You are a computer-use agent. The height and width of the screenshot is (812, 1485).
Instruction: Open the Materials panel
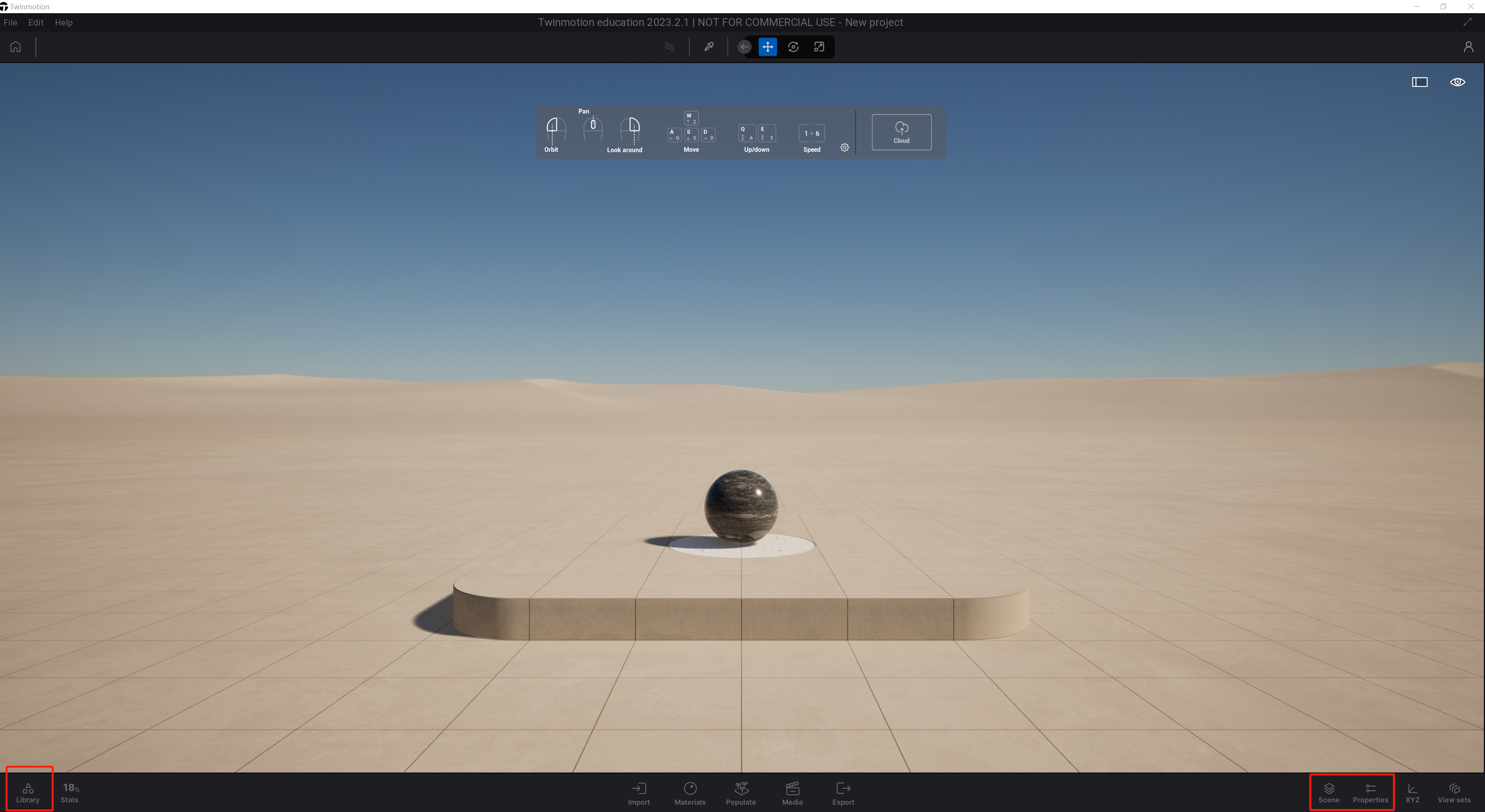[x=690, y=793]
